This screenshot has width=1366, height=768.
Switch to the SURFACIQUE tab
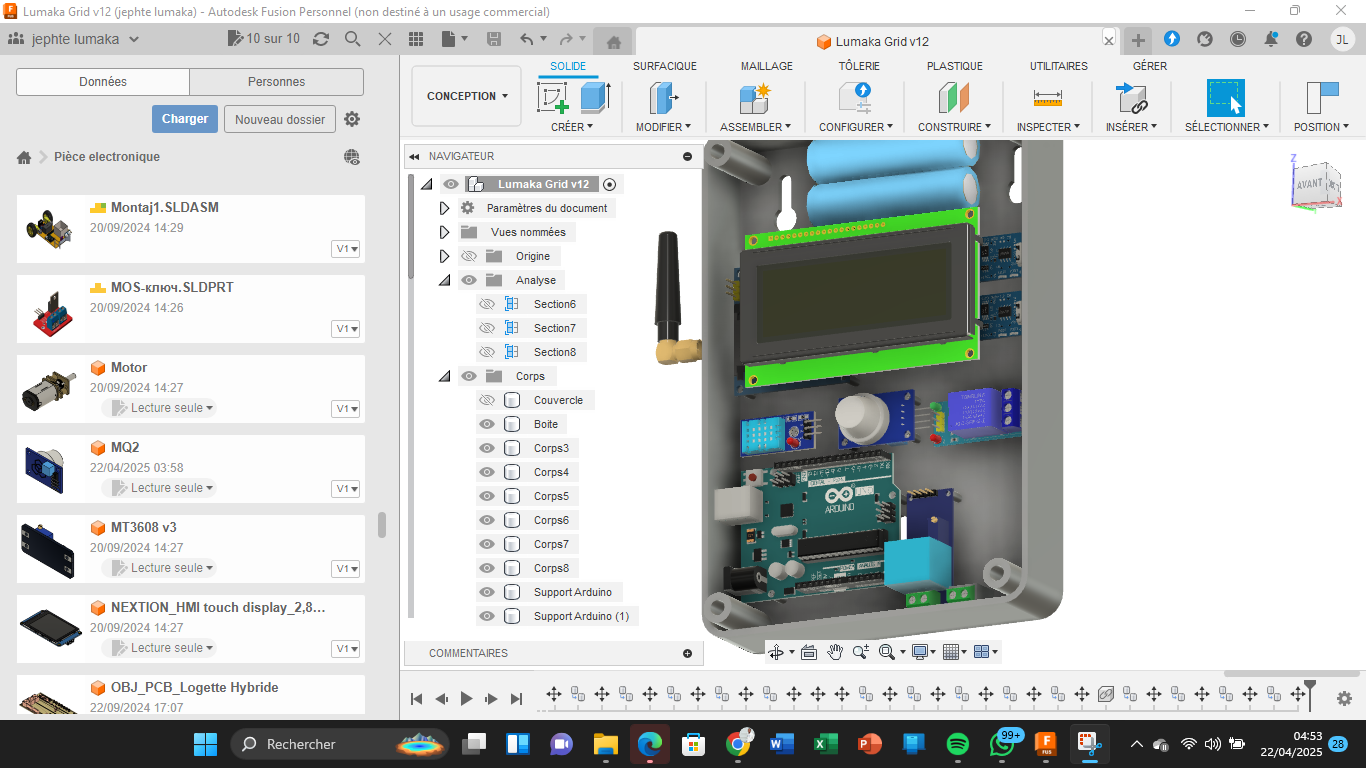(664, 66)
